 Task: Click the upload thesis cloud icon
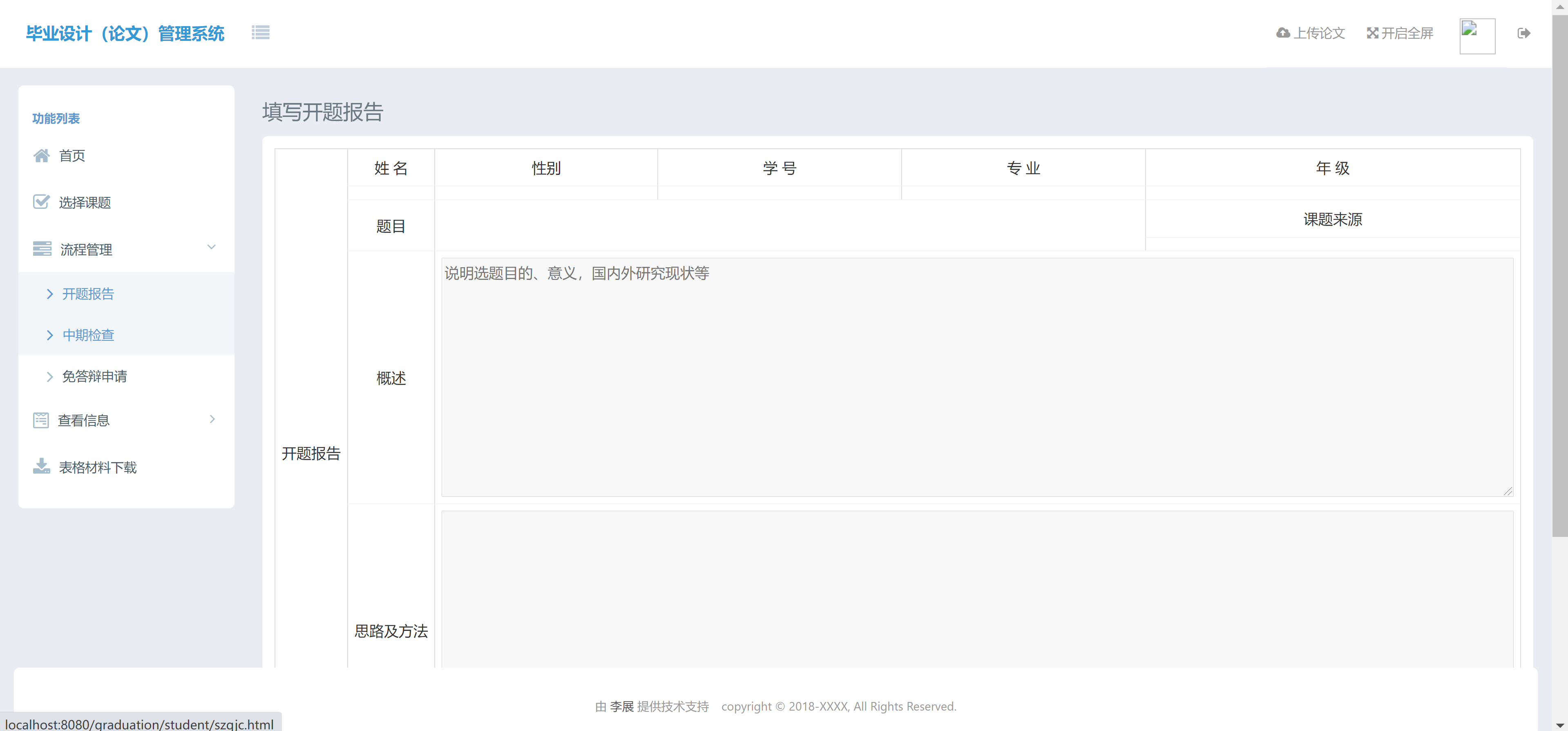tap(1282, 33)
